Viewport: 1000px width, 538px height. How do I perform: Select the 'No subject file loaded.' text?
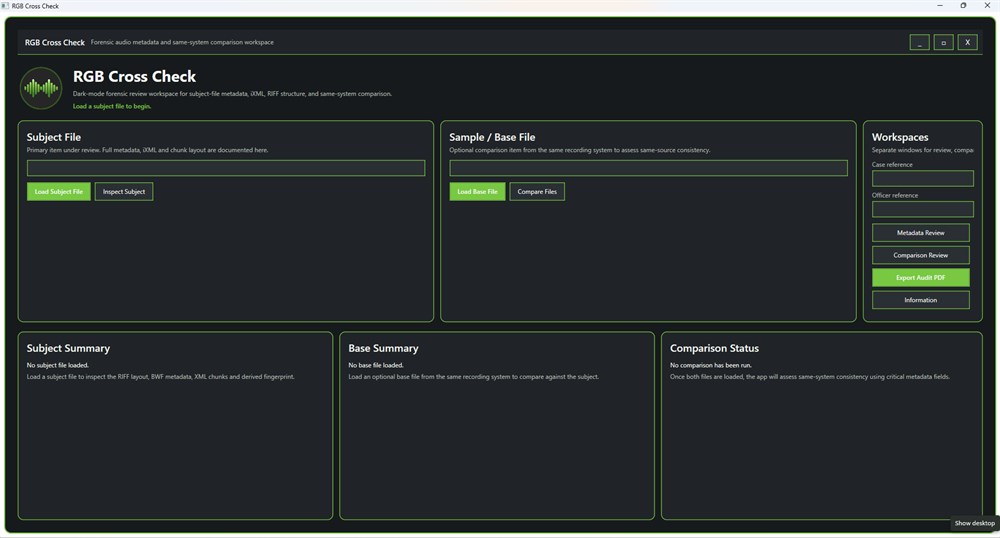pos(57,365)
